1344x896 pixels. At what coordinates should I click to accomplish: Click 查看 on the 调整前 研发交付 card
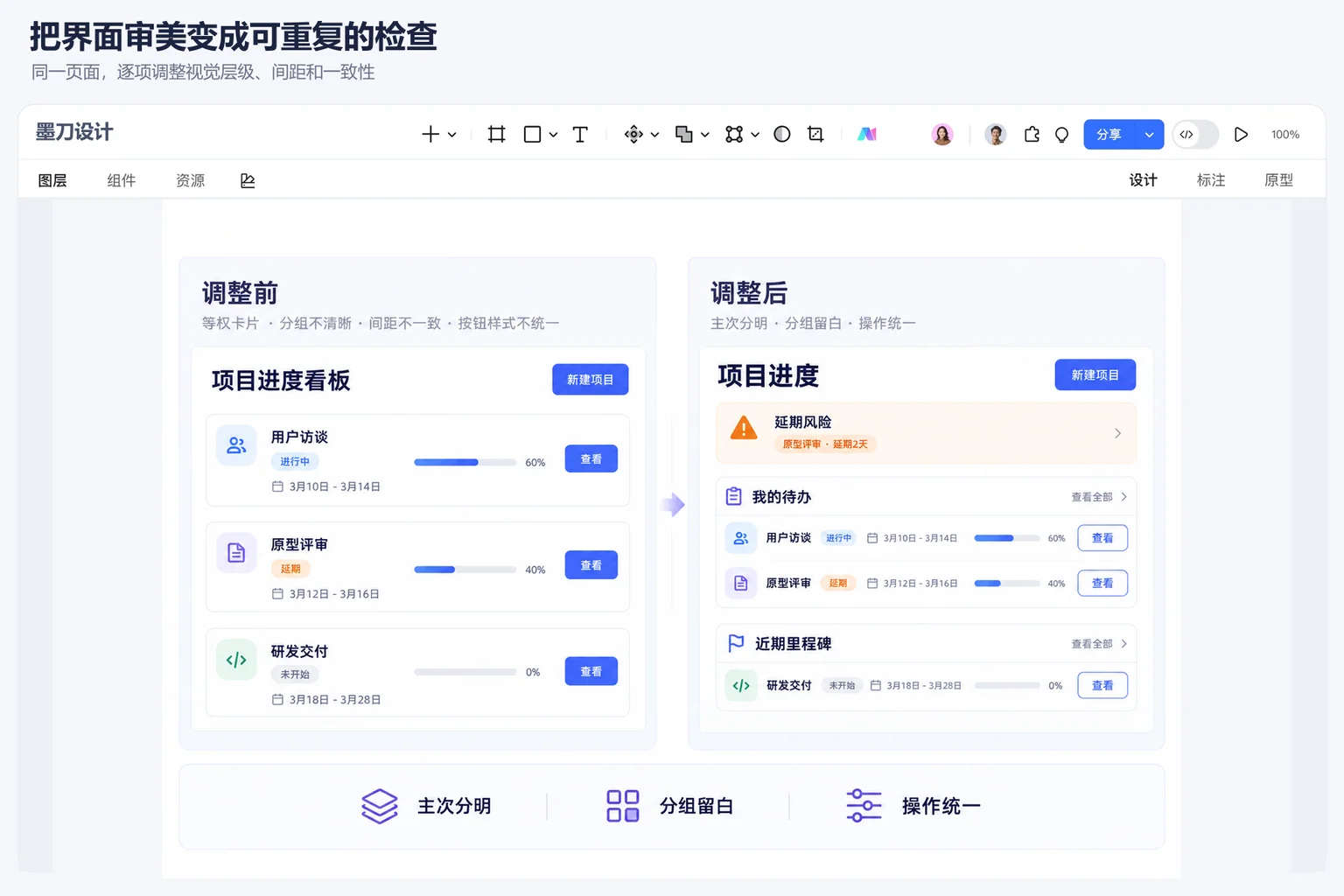click(x=591, y=671)
